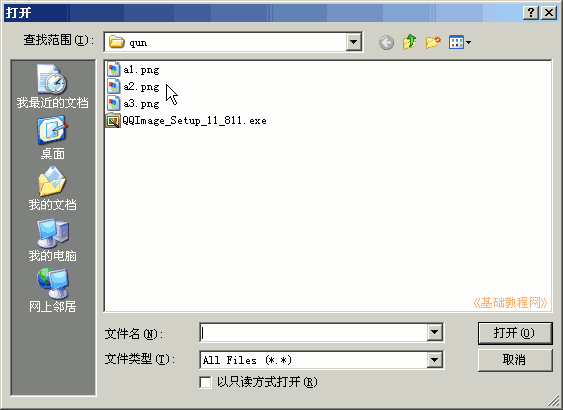
Task: Click the Open (打开) button
Action: point(515,333)
